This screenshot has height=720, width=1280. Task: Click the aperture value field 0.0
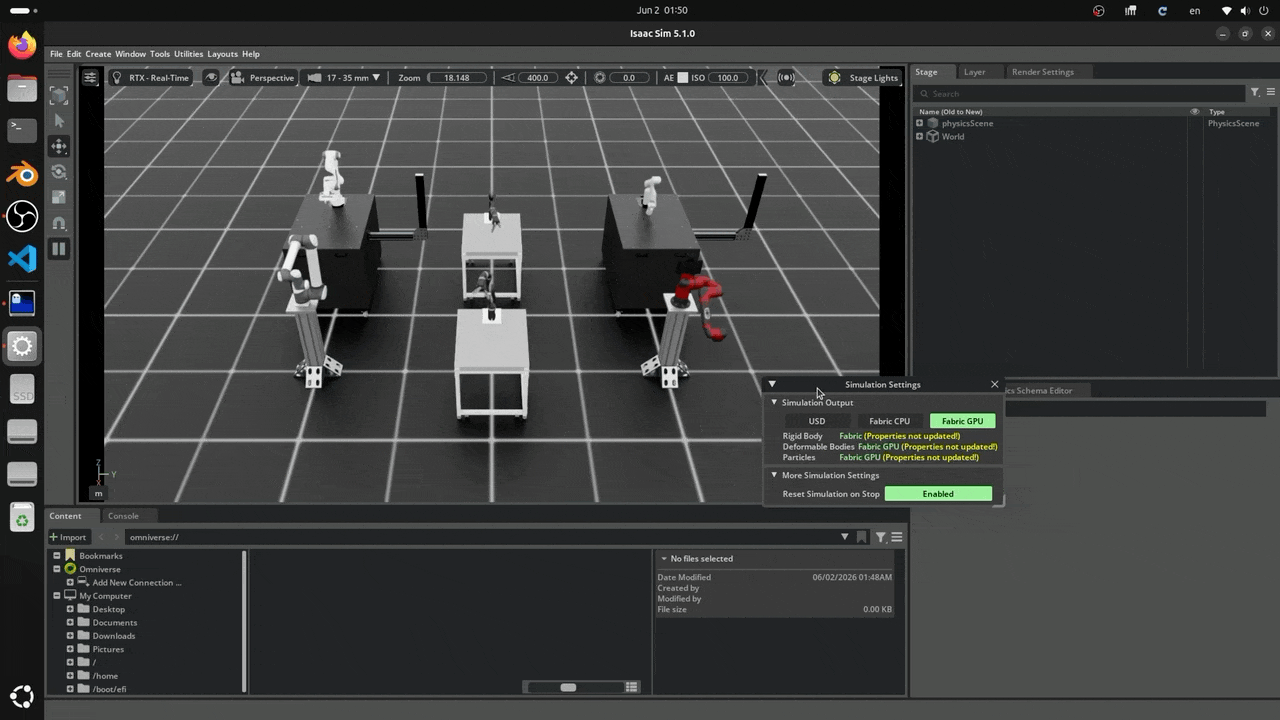pos(629,77)
